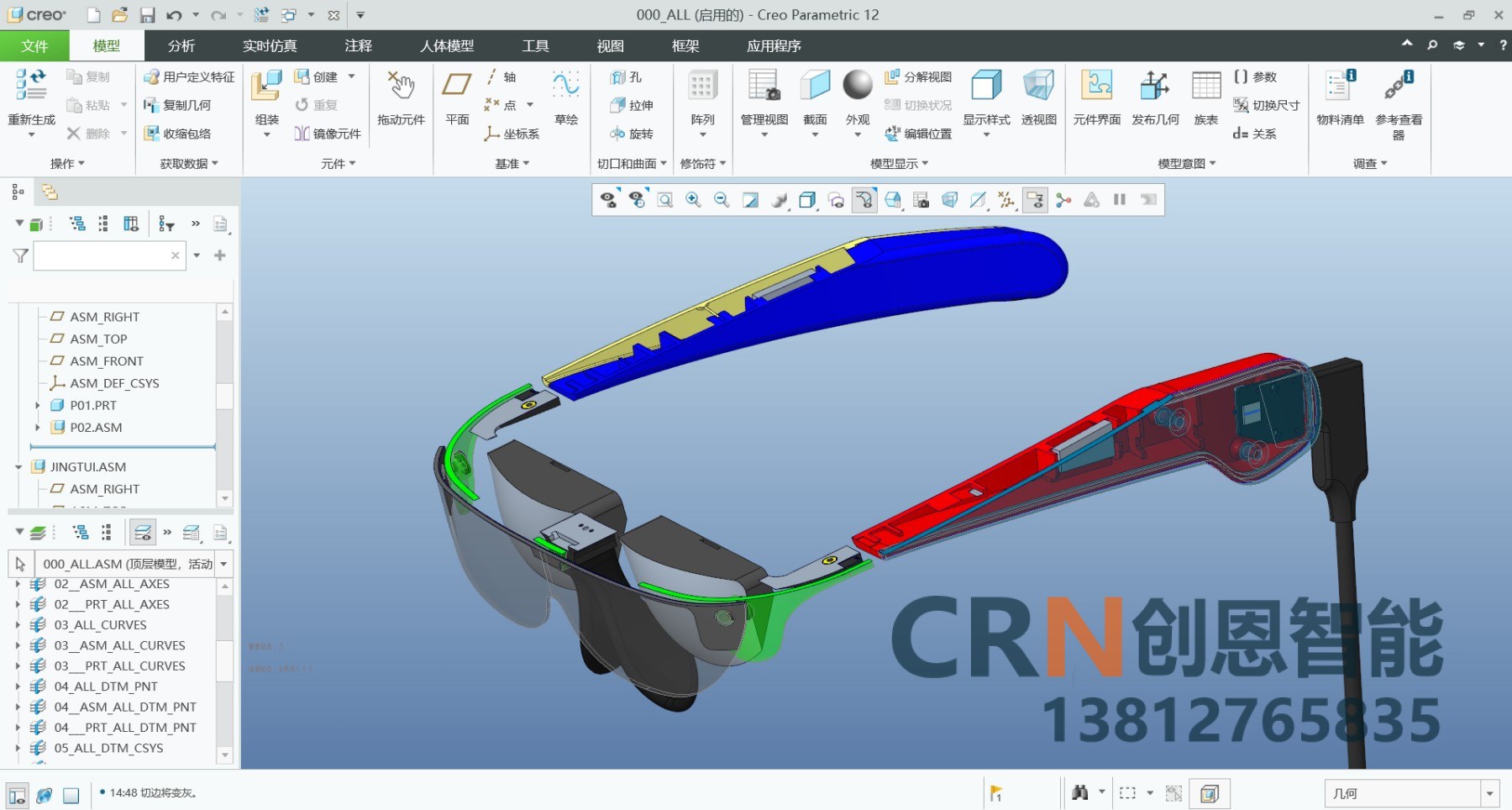The image size is (1512, 810).
Task: Click the Undo icon in quick access toolbar
Action: coord(174,15)
